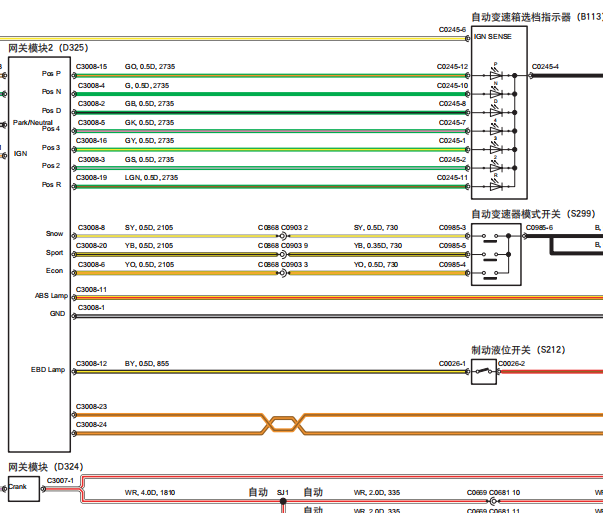Click connector label C3008-23

[92, 406]
